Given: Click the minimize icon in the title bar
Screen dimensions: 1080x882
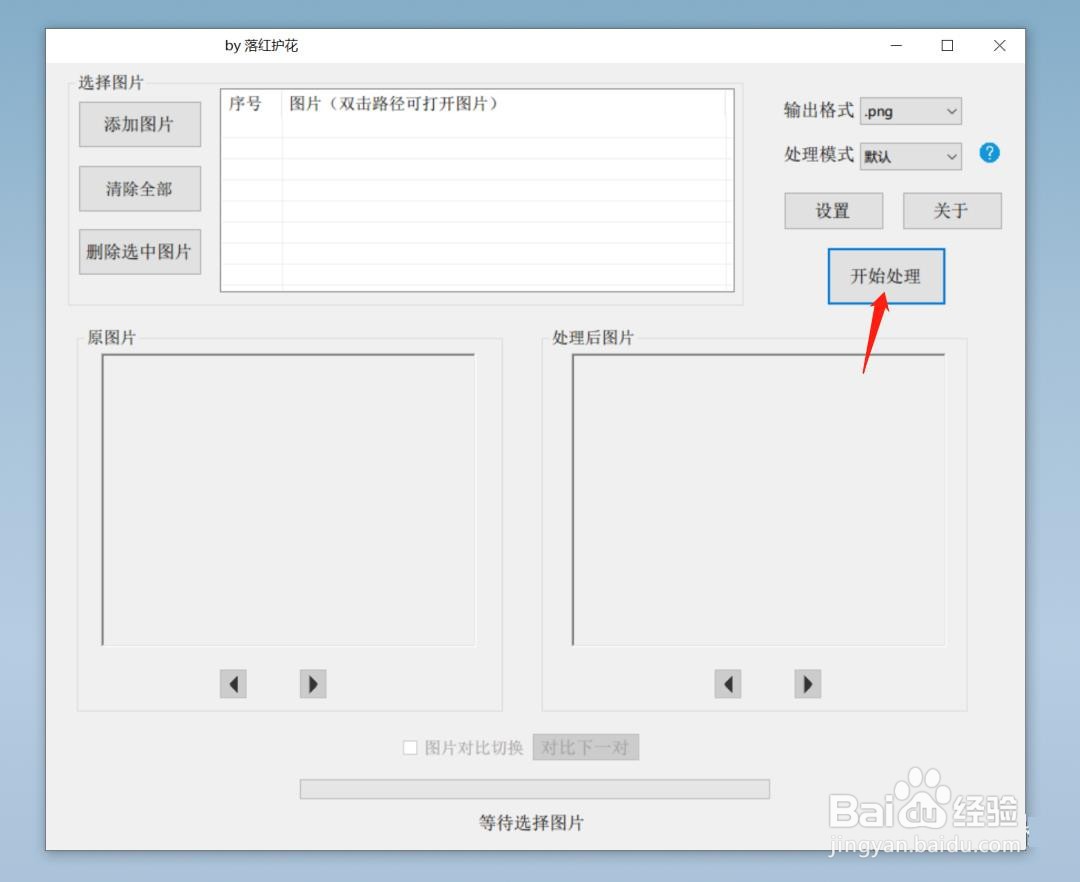Looking at the screenshot, I should (x=896, y=46).
